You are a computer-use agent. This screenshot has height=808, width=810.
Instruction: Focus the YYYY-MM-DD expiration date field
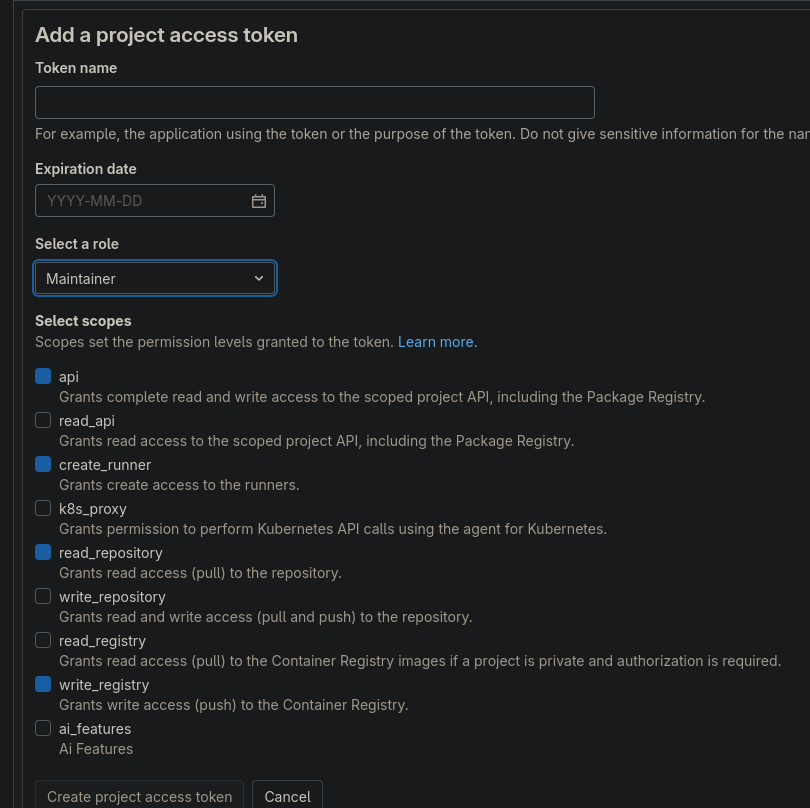coord(140,201)
